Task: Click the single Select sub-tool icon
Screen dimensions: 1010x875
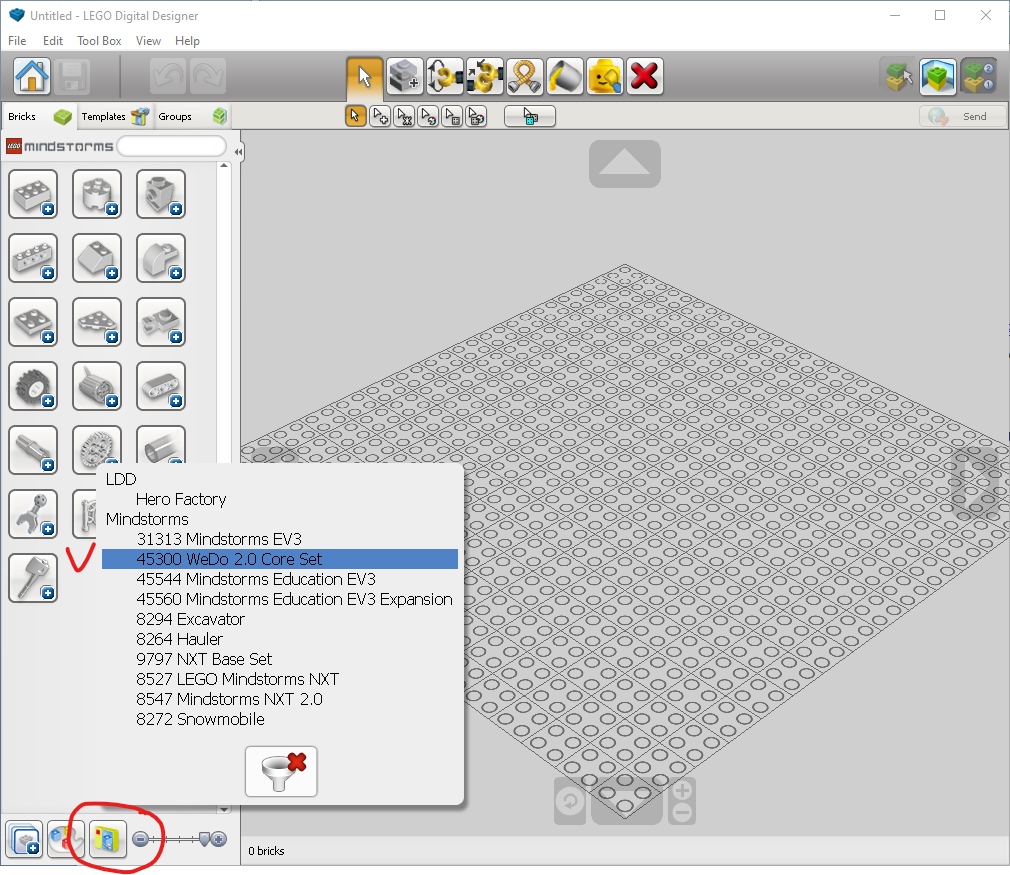Action: click(x=356, y=117)
